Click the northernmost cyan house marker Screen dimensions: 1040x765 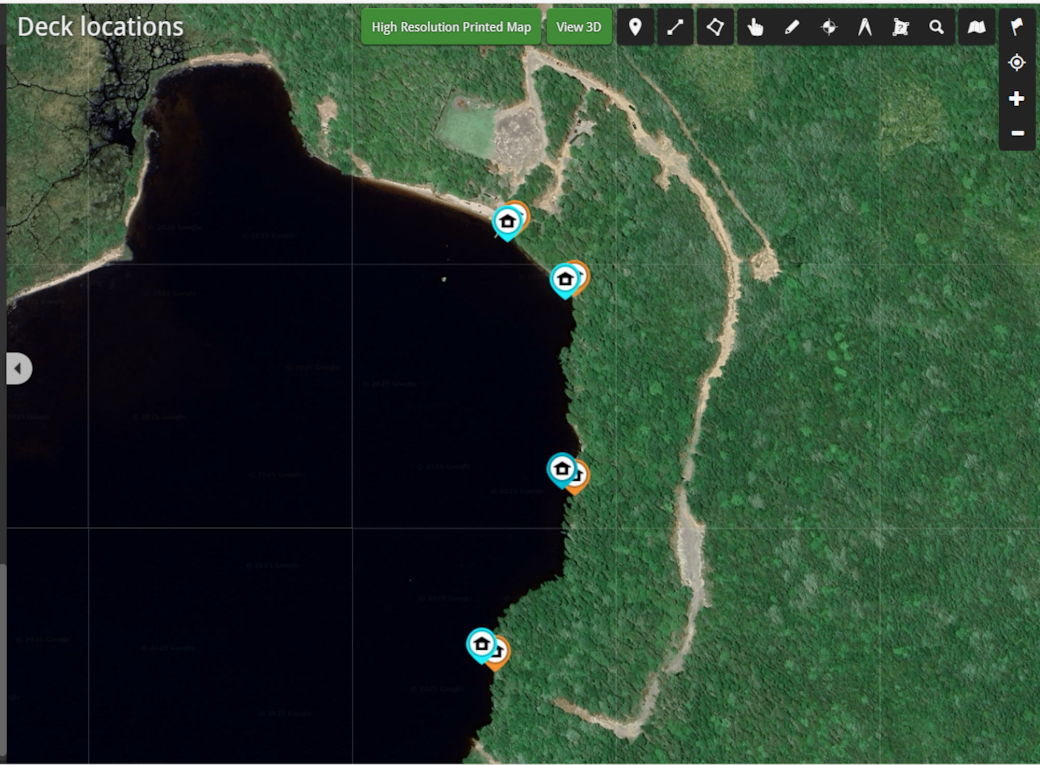pyautogui.click(x=507, y=223)
